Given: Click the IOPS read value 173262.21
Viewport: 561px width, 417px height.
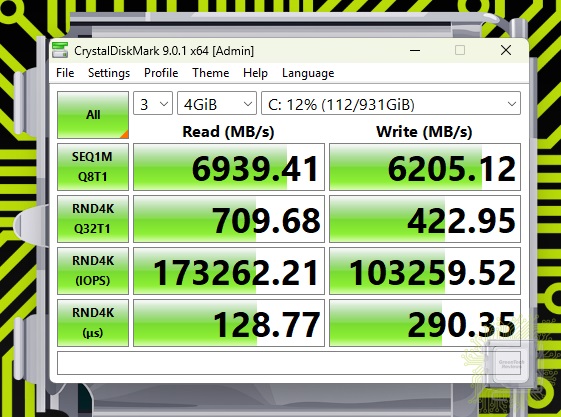Looking at the screenshot, I should click(229, 271).
